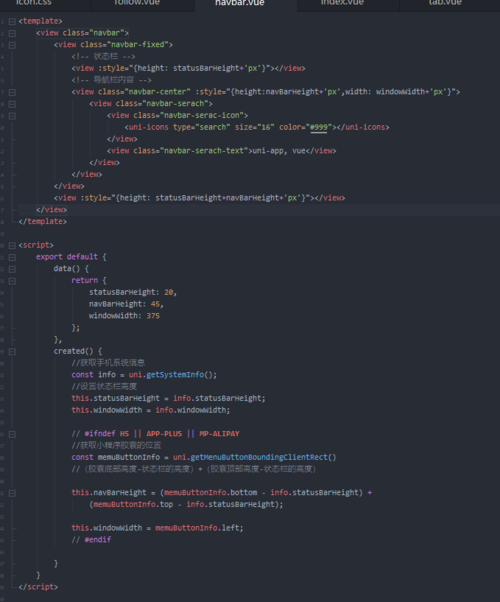Collapse the navbar-serach view fold marker
The height and width of the screenshot is (602, 500).
coord(12,104)
